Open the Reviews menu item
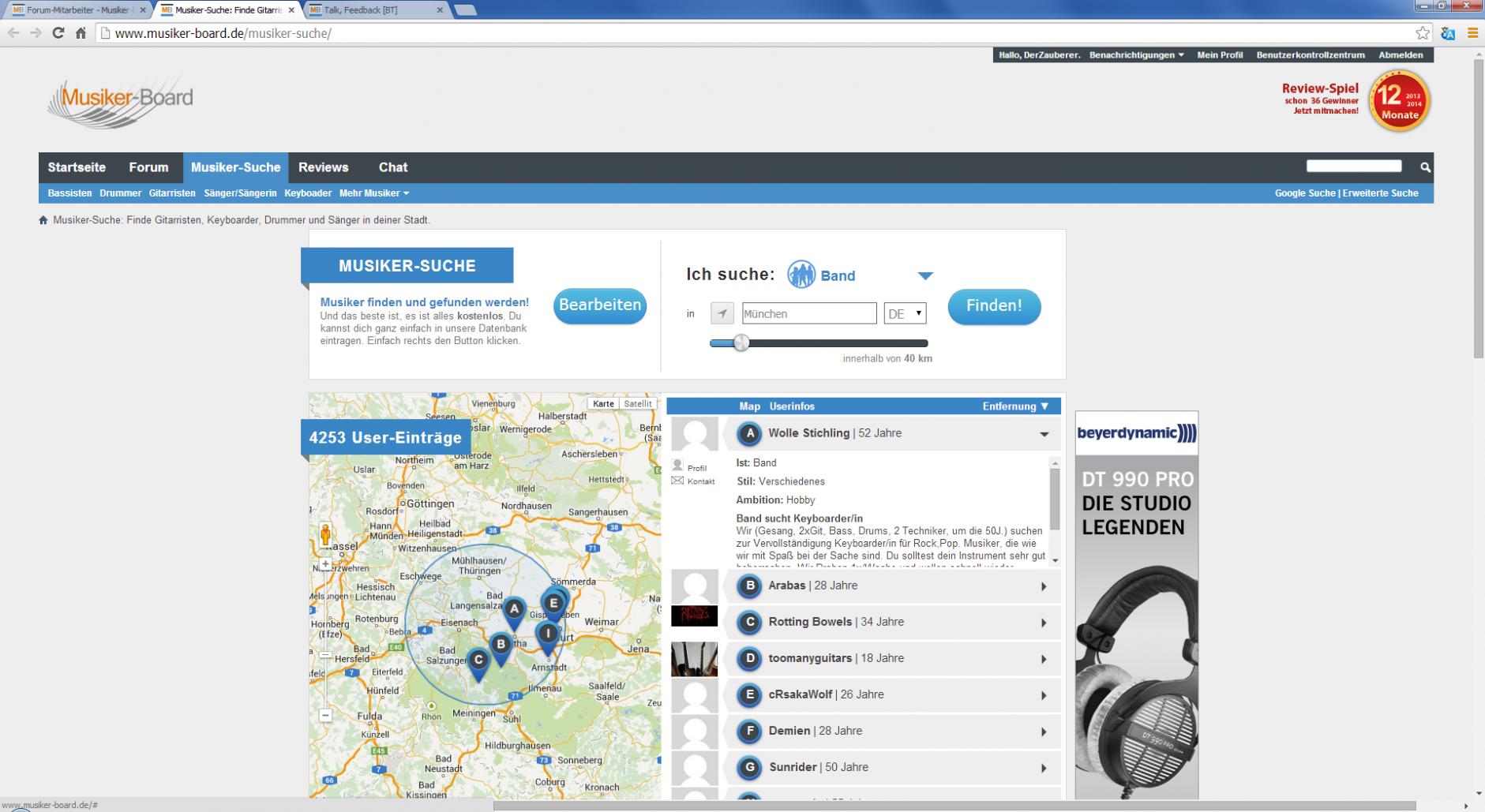This screenshot has height=812, width=1485. tap(323, 167)
